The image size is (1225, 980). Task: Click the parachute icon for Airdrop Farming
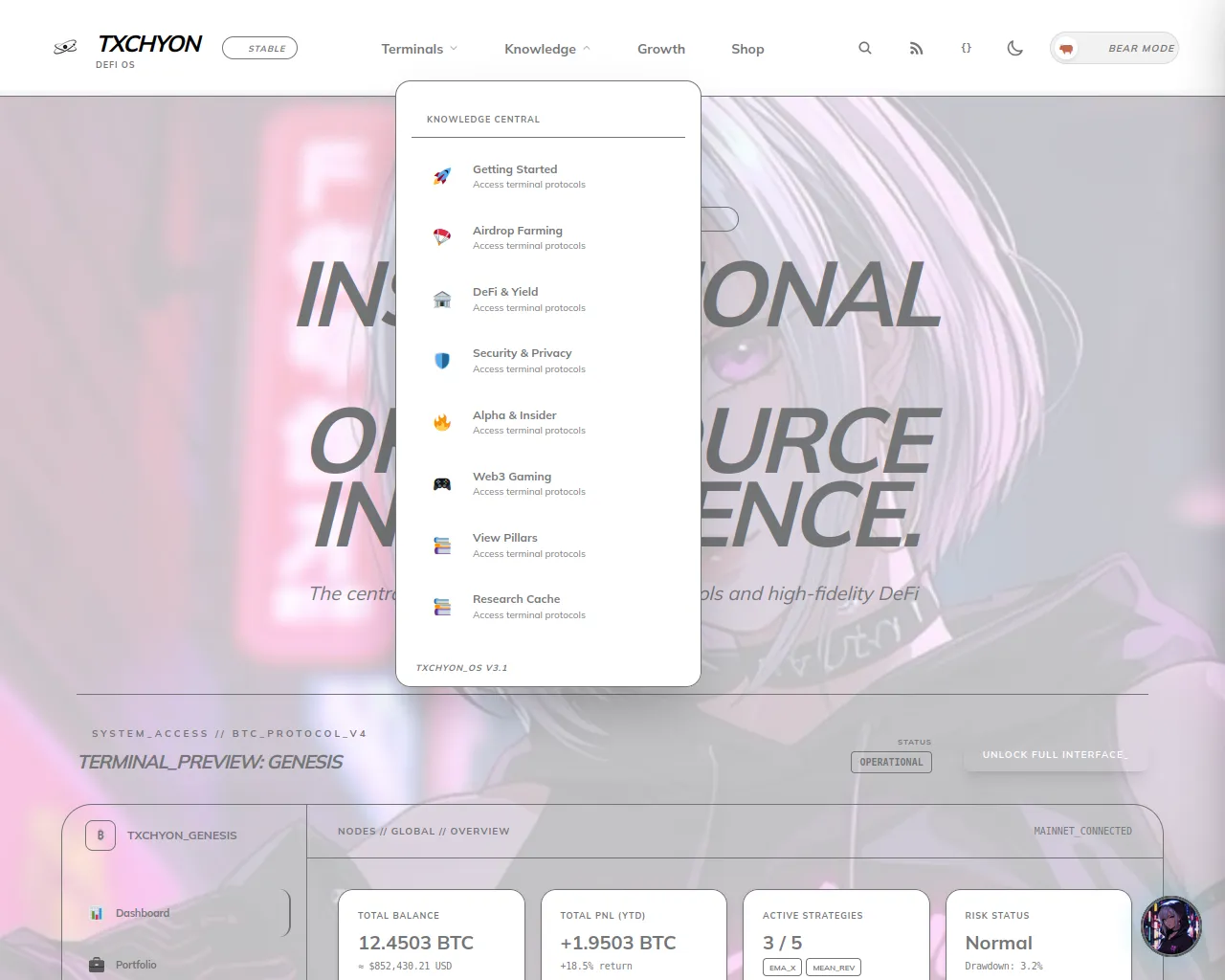442,237
